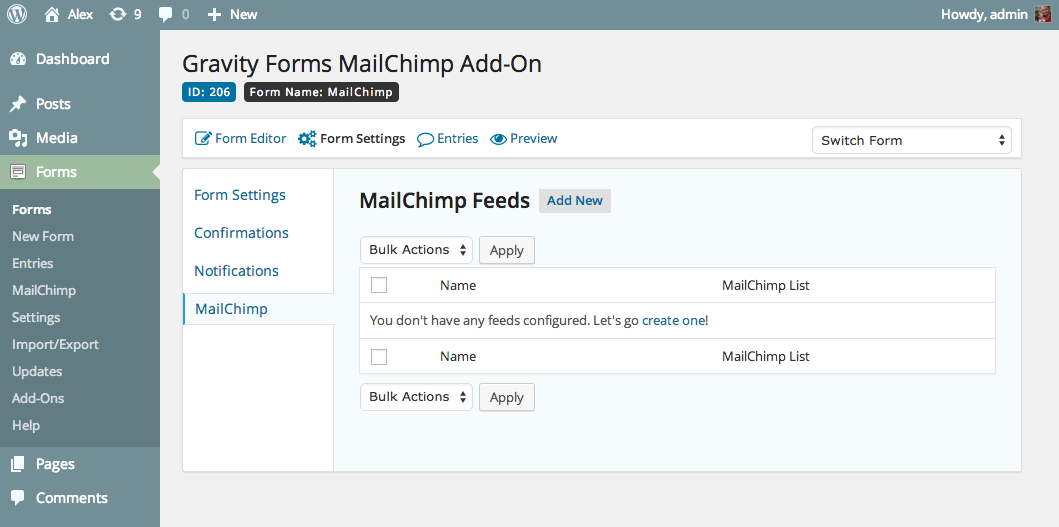Image resolution: width=1059 pixels, height=527 pixels.
Task: Click the WordPress logo icon
Action: click(17, 14)
